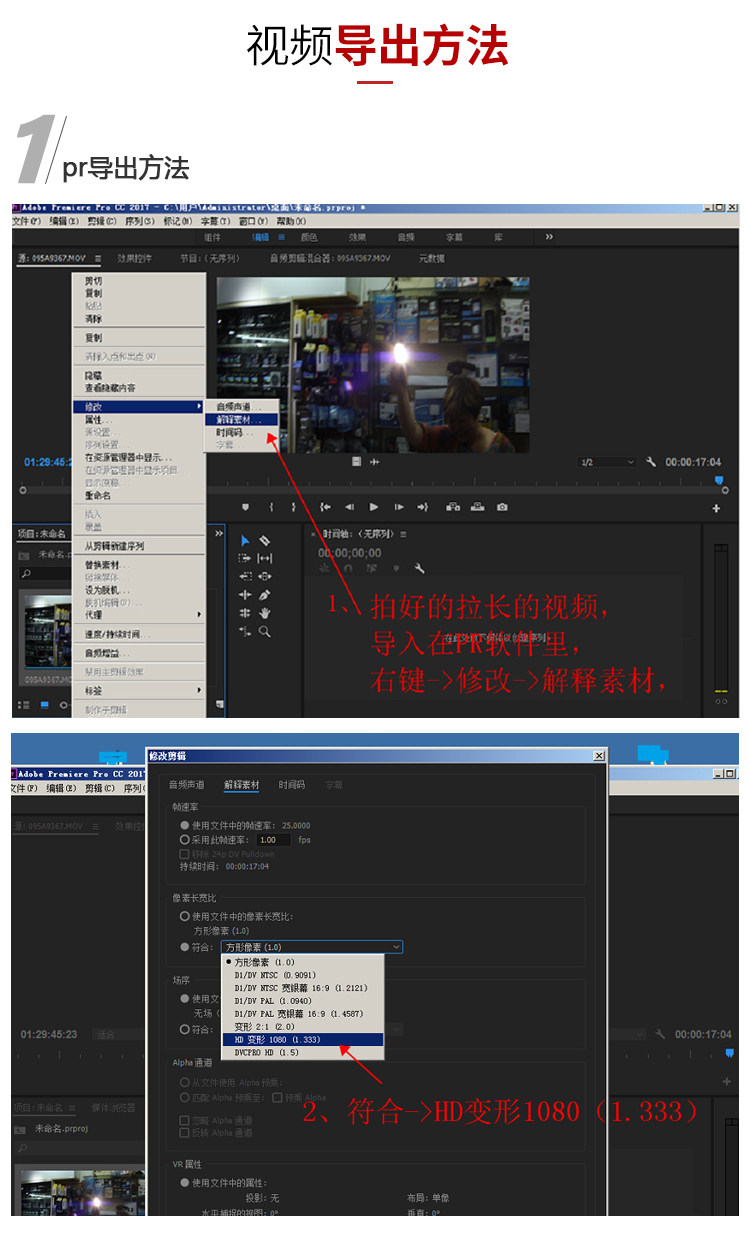
Task: Select the Selection arrow tool
Action: [x=245, y=540]
